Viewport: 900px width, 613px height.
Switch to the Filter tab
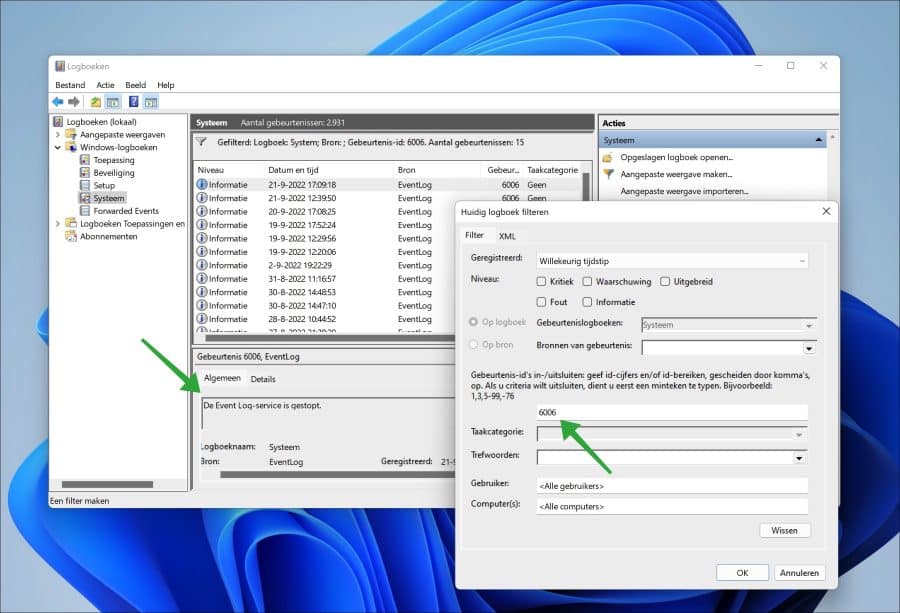pos(474,235)
